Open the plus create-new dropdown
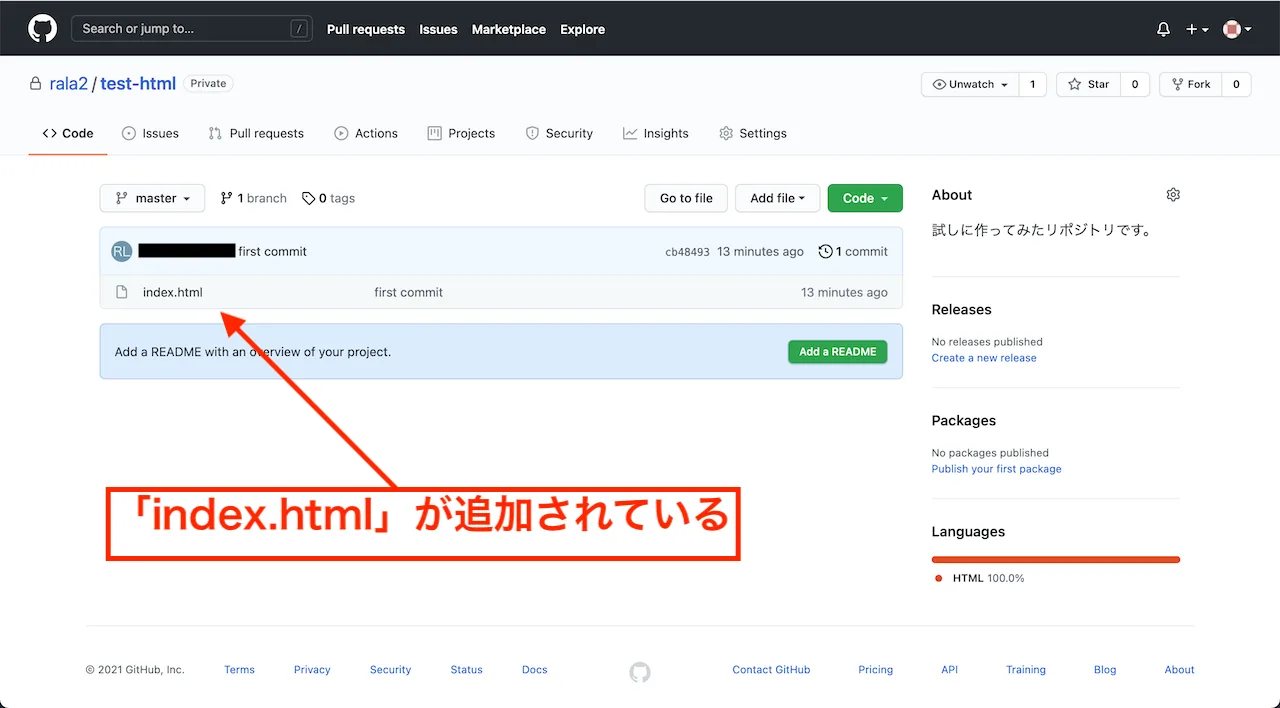The height and width of the screenshot is (708, 1280). click(1197, 30)
